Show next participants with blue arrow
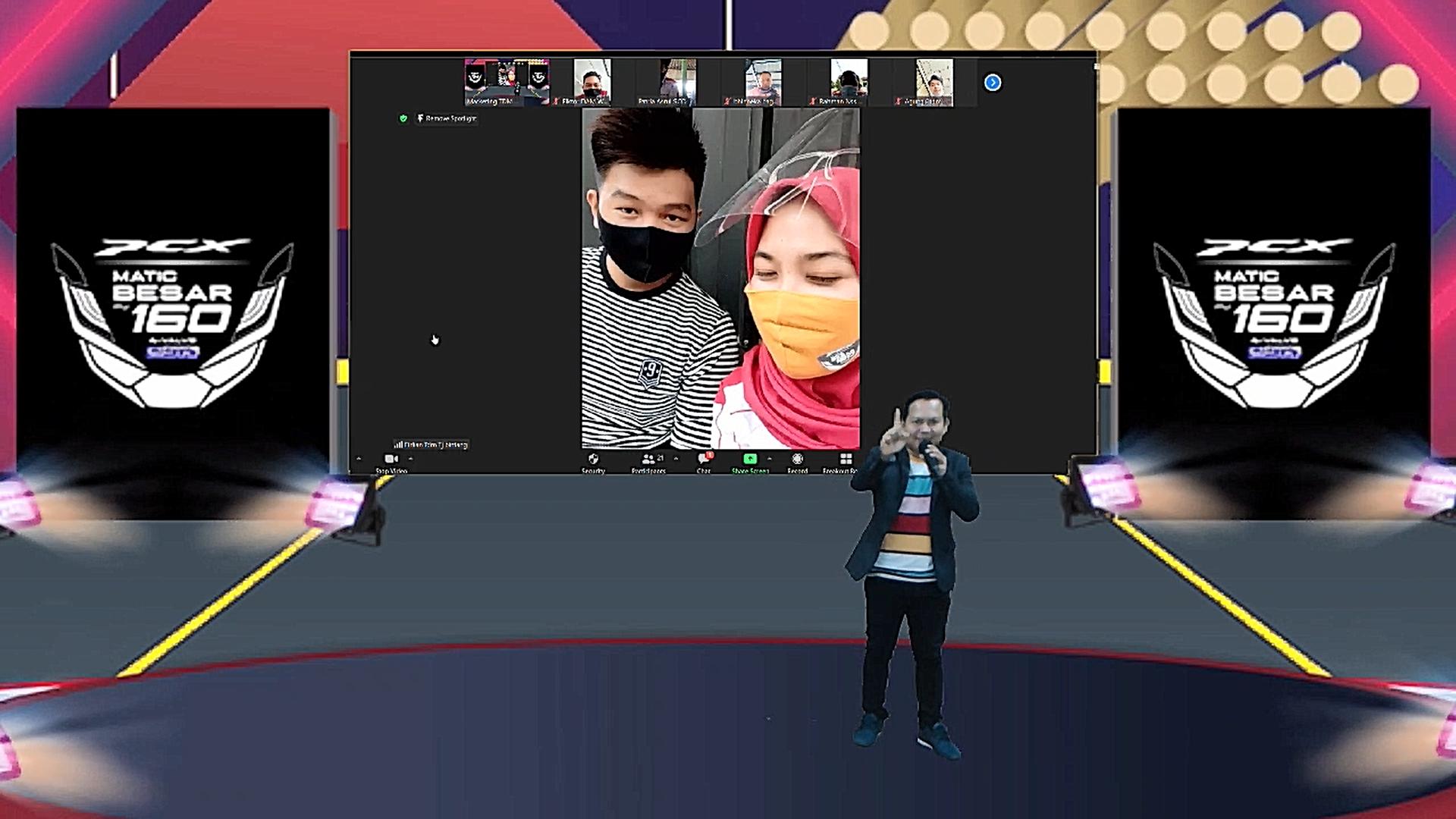 pos(992,83)
